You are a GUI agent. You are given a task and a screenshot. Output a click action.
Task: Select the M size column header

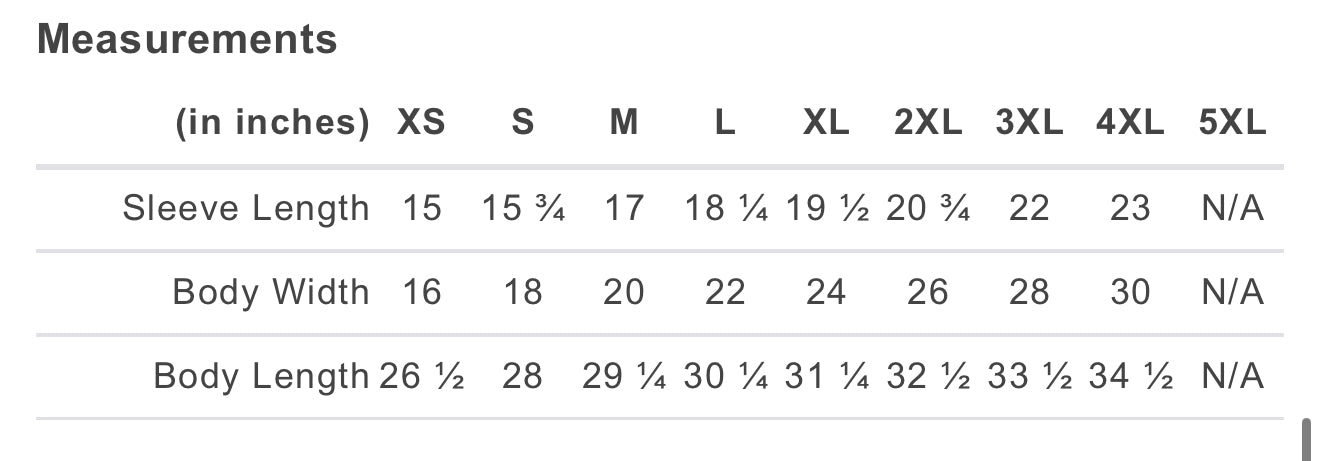[624, 123]
